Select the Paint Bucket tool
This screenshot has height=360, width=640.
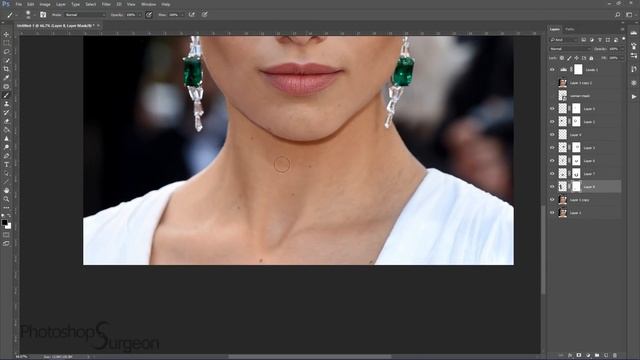pyautogui.click(x=6, y=130)
